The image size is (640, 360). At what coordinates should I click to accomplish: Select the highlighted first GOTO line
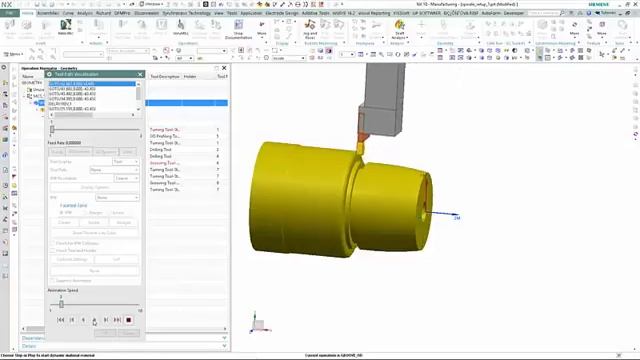92,84
